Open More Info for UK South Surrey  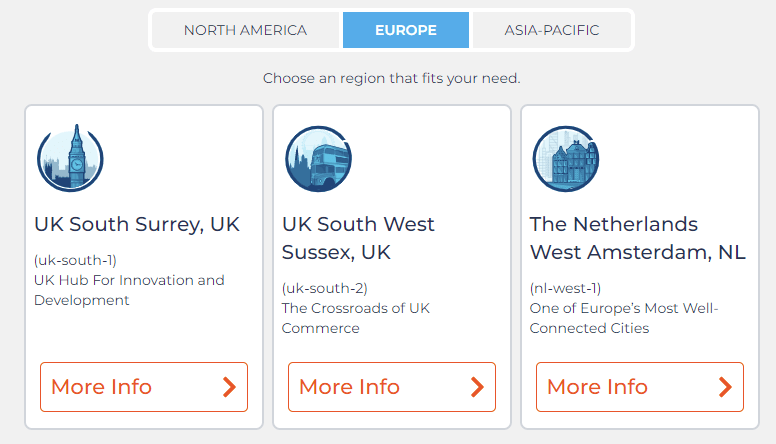[x=144, y=387]
